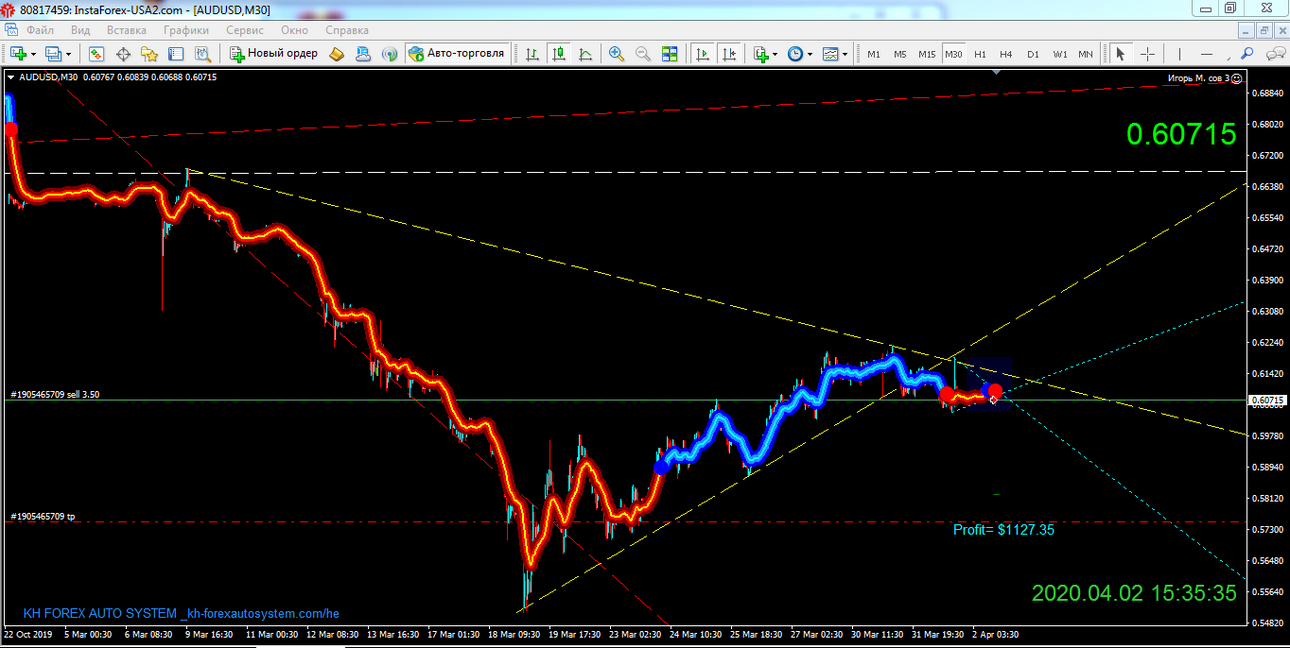
Task: Open the Вставка menu
Action: click(126, 30)
